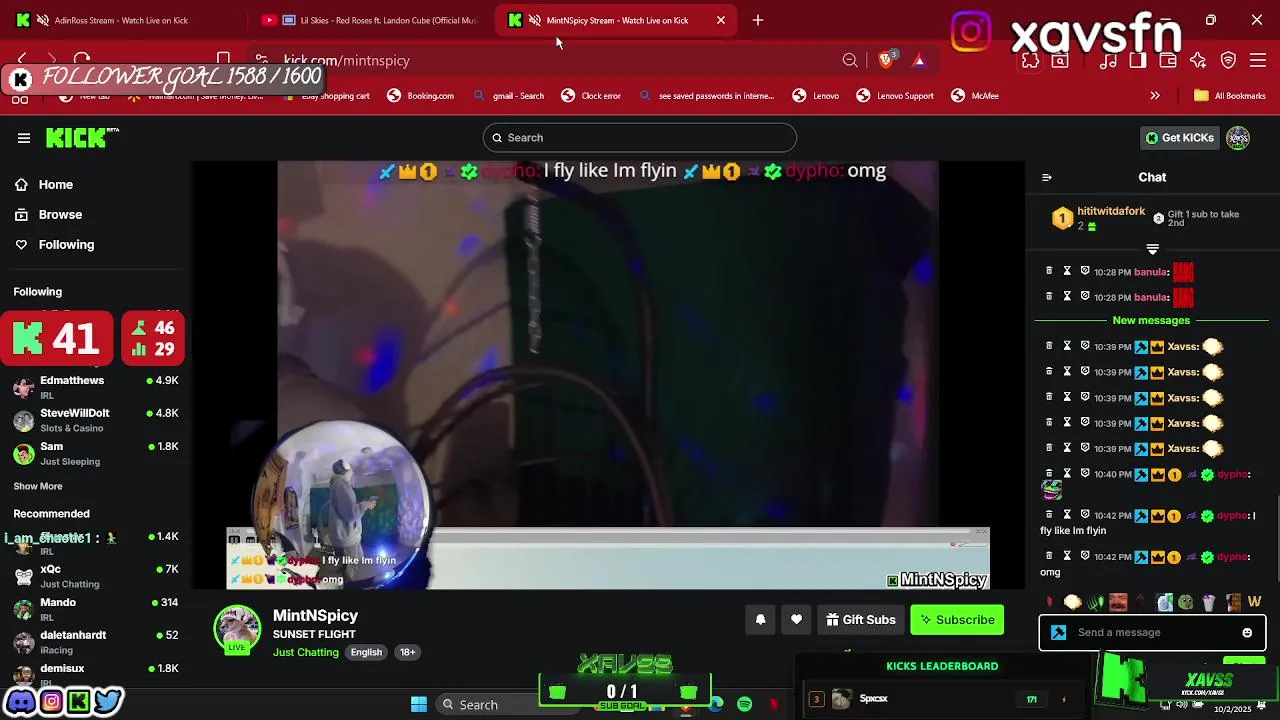Open MintNSpicy's live avatar
Screen dimensions: 1280x720
pyautogui.click(x=237, y=629)
